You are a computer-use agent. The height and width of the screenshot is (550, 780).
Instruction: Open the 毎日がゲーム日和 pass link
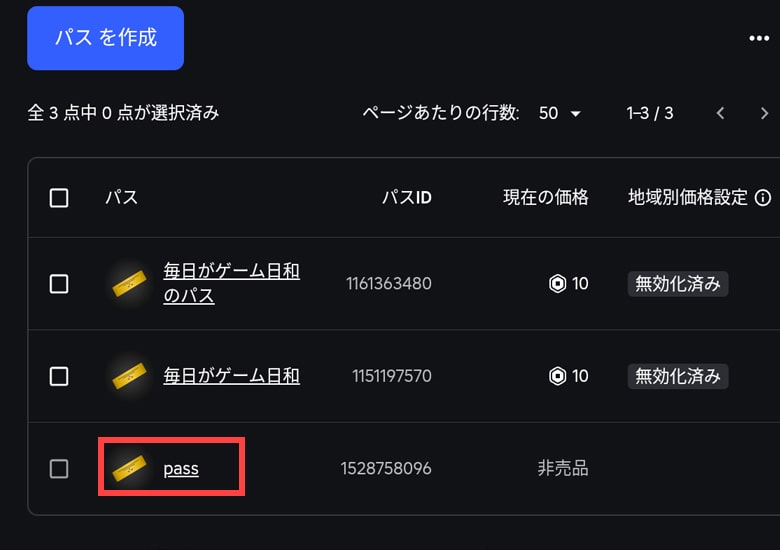click(x=231, y=376)
